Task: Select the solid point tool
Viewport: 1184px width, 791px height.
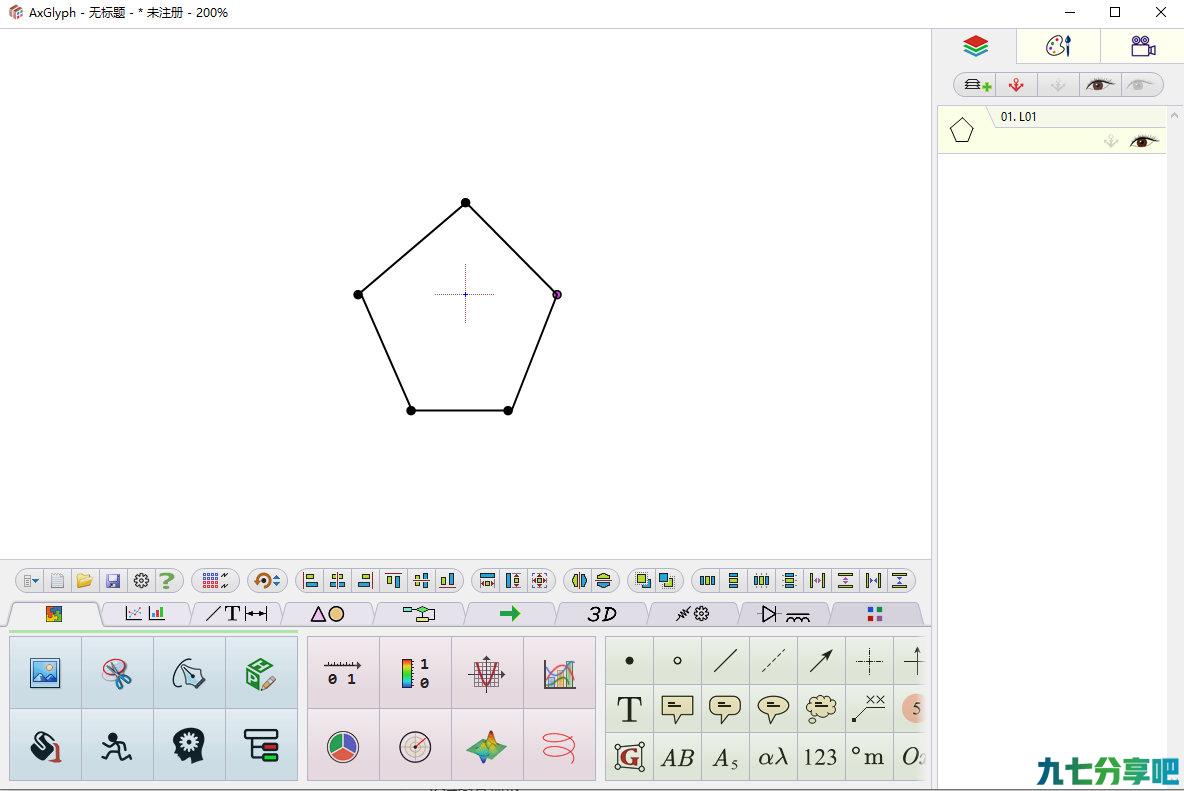Action: click(x=629, y=660)
